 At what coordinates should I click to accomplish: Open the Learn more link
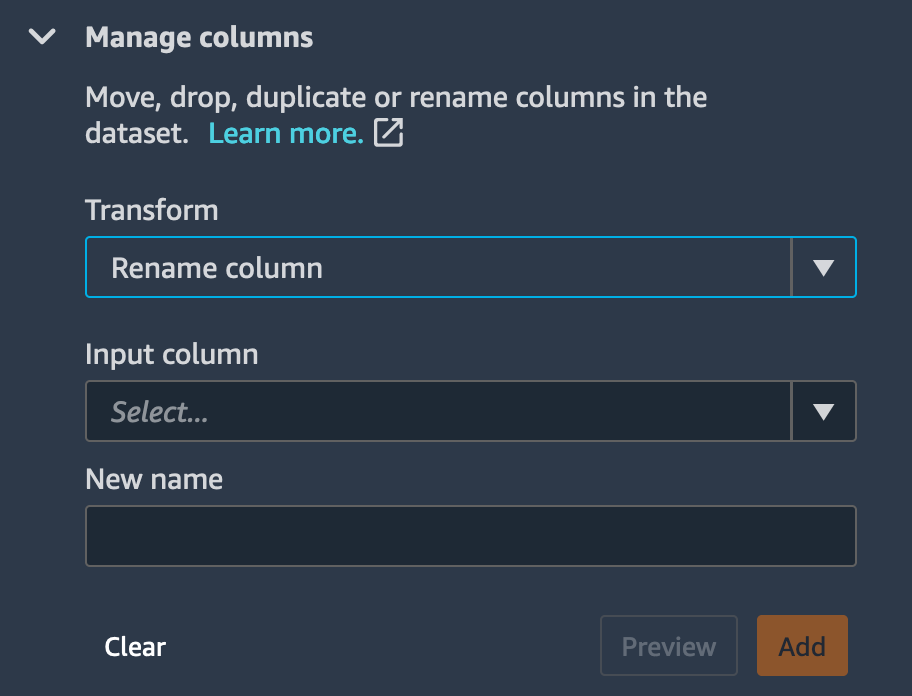[x=286, y=133]
